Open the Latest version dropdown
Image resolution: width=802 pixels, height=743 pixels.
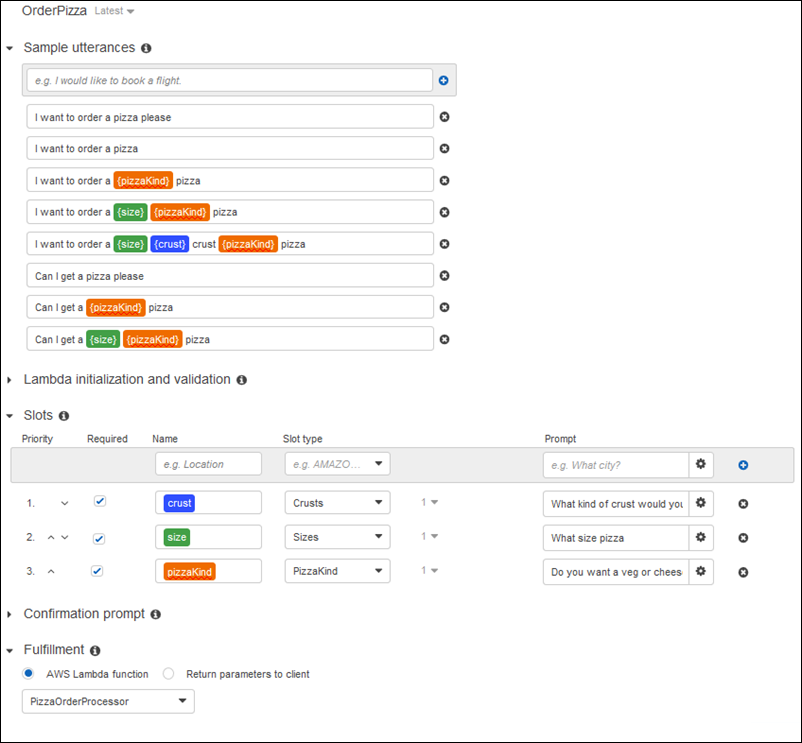[x=112, y=11]
